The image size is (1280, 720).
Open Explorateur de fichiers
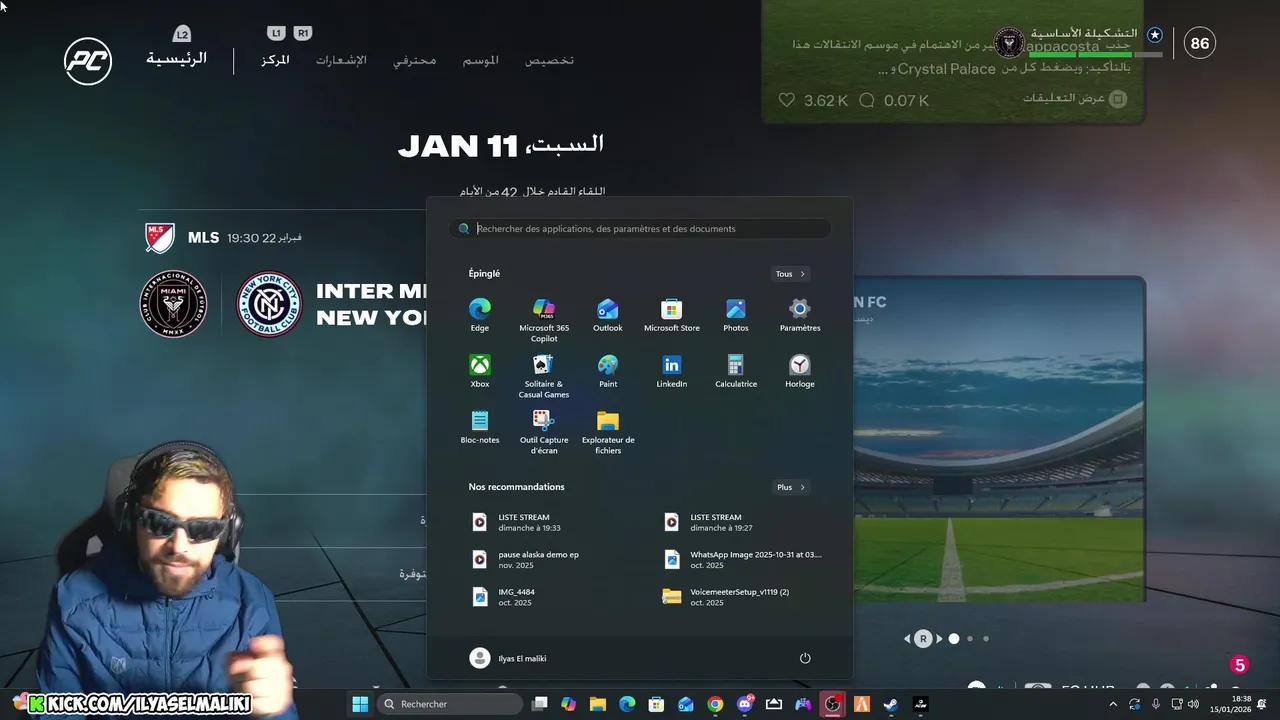tap(608, 432)
